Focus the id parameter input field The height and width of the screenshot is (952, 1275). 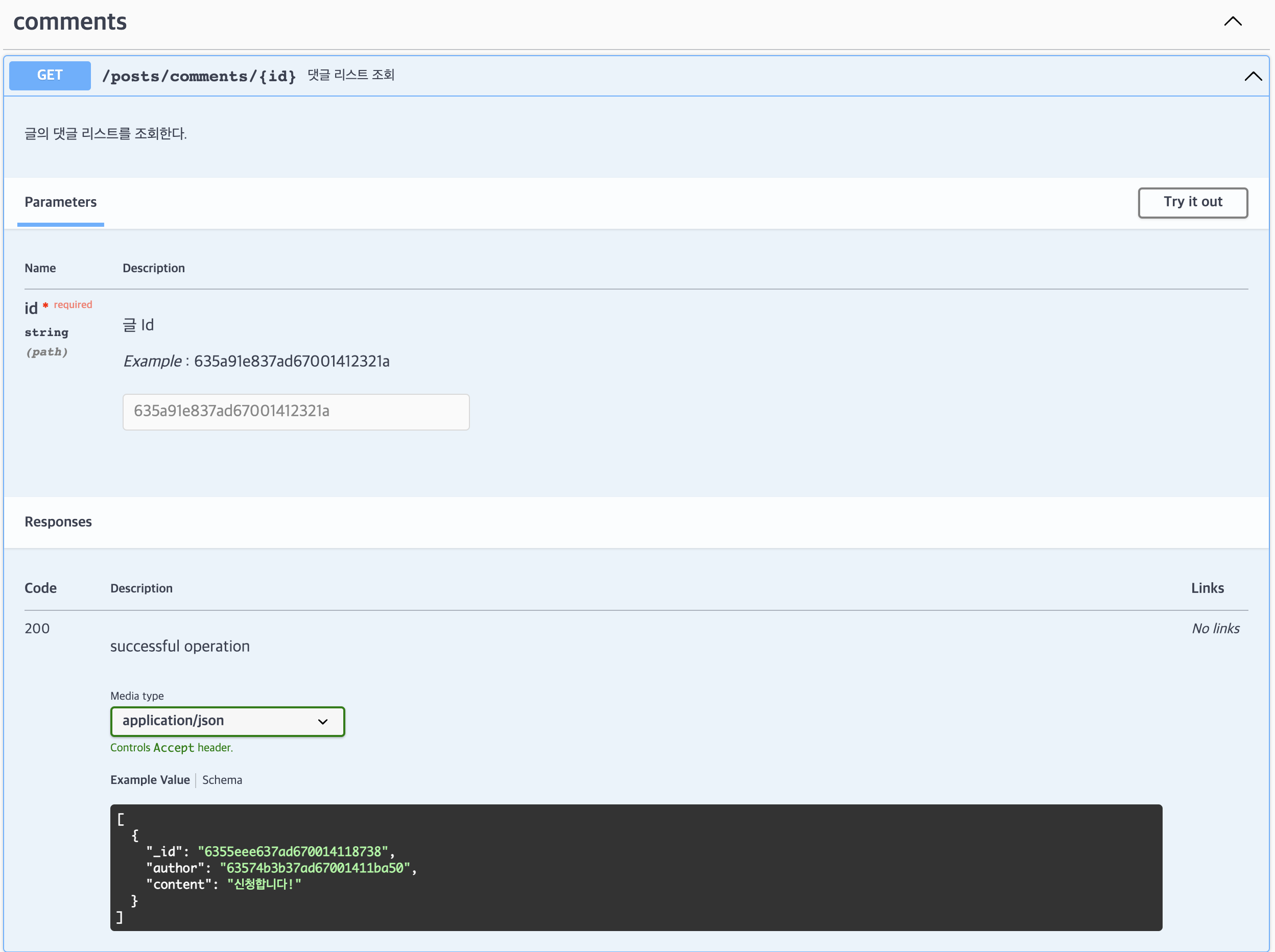click(296, 412)
